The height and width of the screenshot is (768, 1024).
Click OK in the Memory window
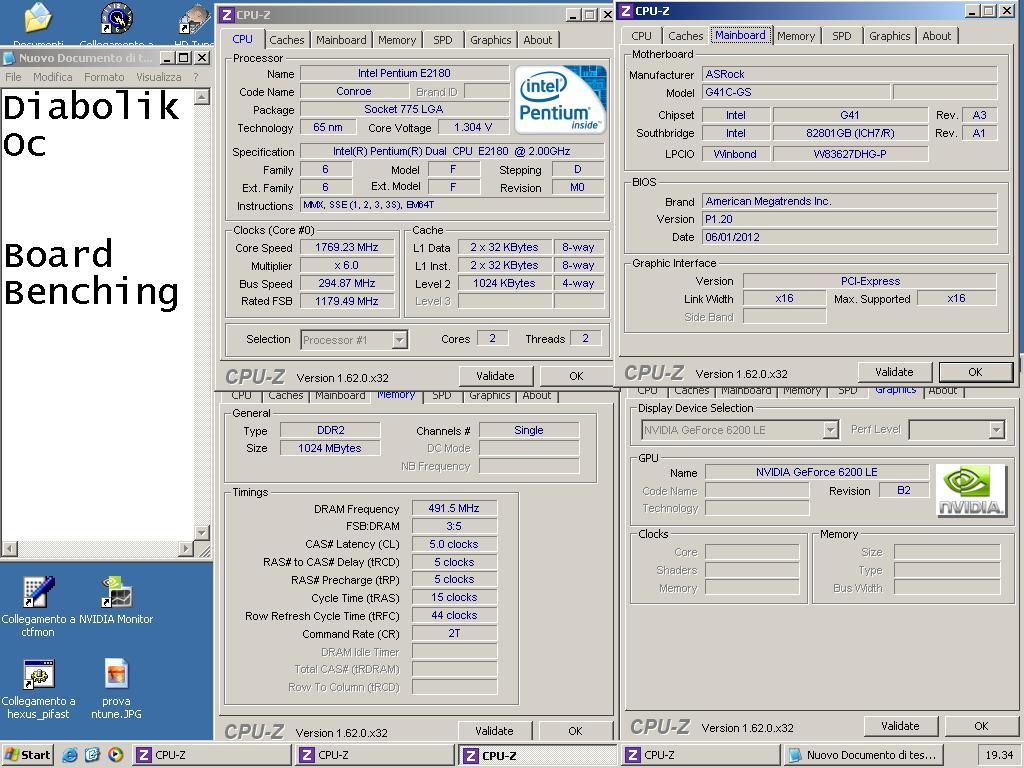[x=575, y=731]
